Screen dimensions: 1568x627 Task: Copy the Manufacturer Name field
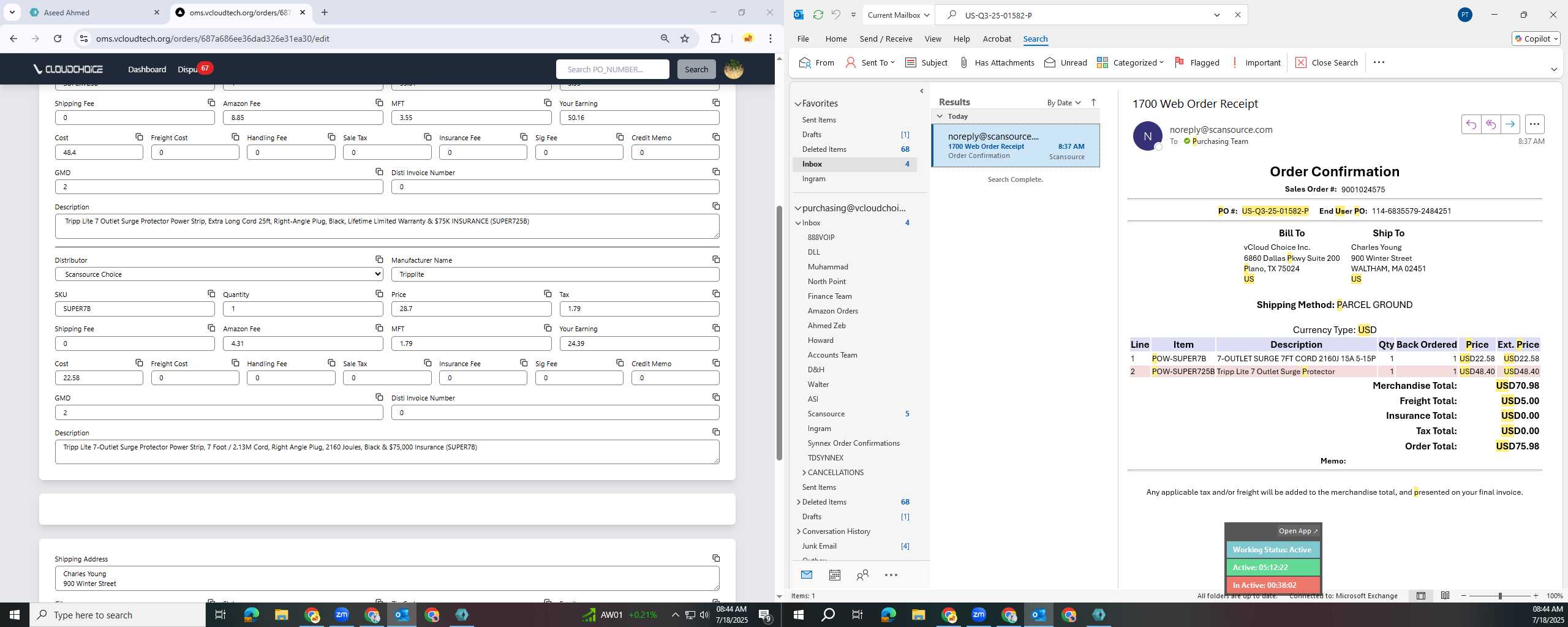pyautogui.click(x=716, y=259)
